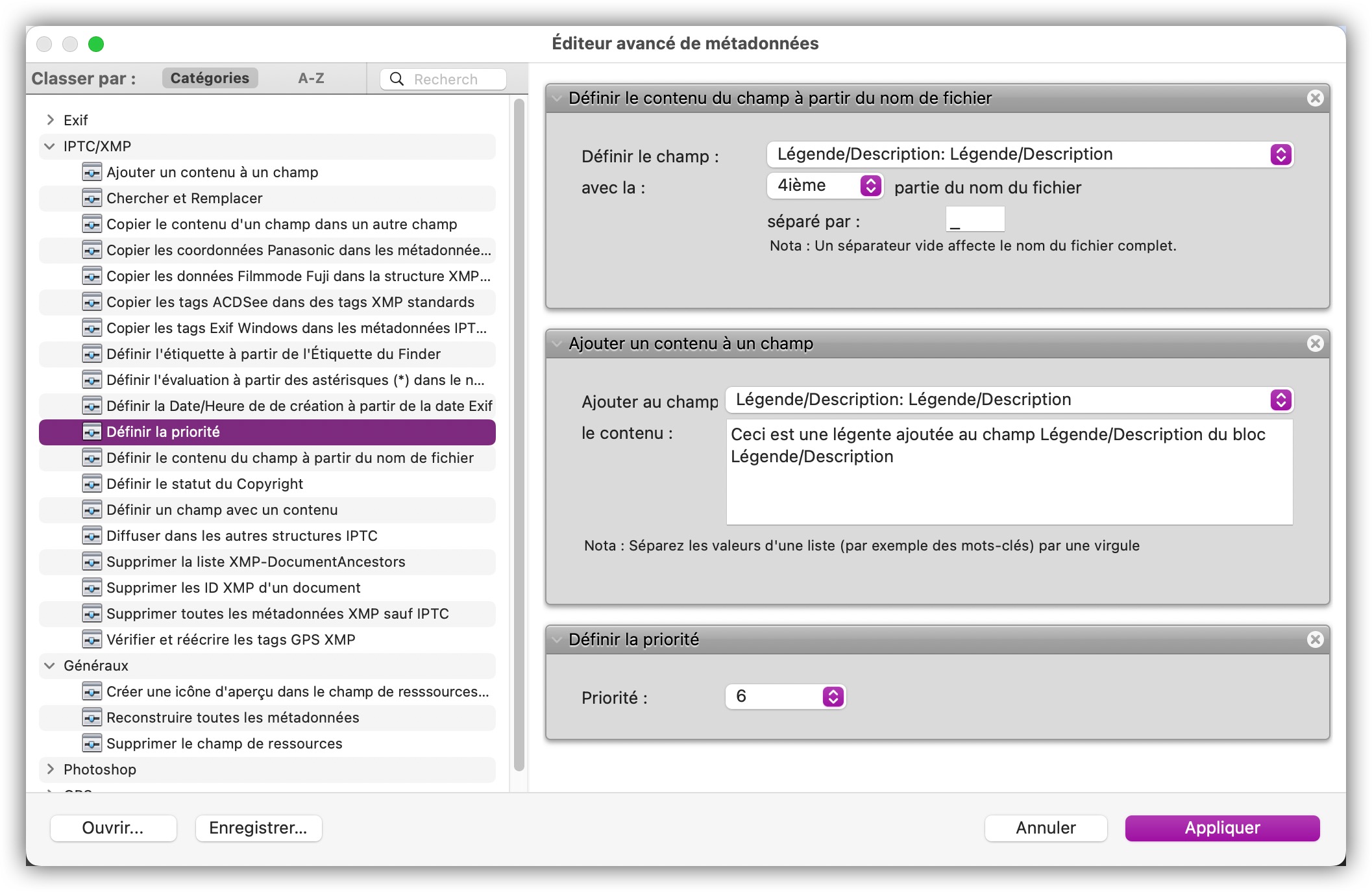Collapse the Définir la priorité panel header chevron
The height and width of the screenshot is (892, 1372).
point(557,639)
